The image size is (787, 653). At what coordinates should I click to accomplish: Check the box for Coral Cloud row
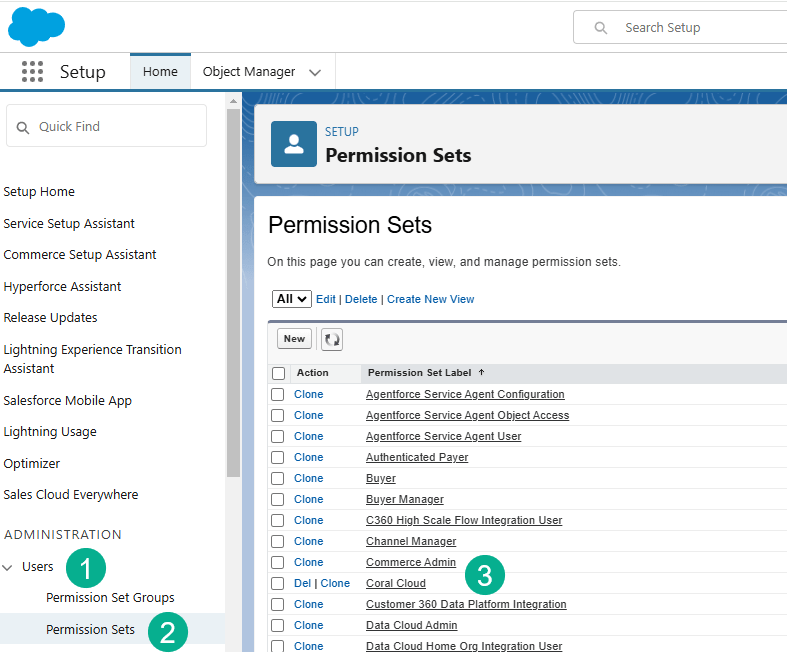pyautogui.click(x=279, y=583)
